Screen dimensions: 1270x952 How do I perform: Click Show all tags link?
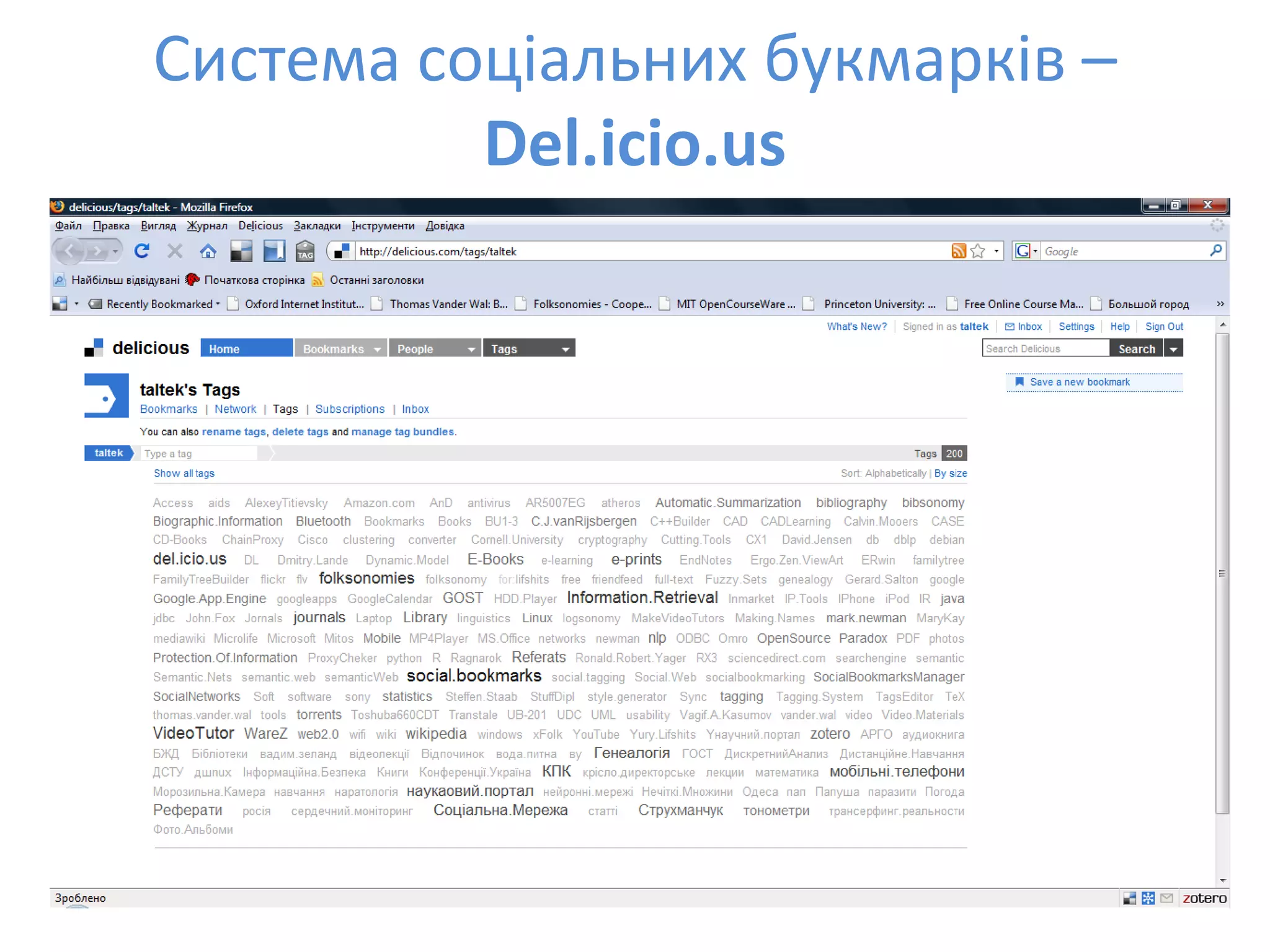[x=184, y=473]
